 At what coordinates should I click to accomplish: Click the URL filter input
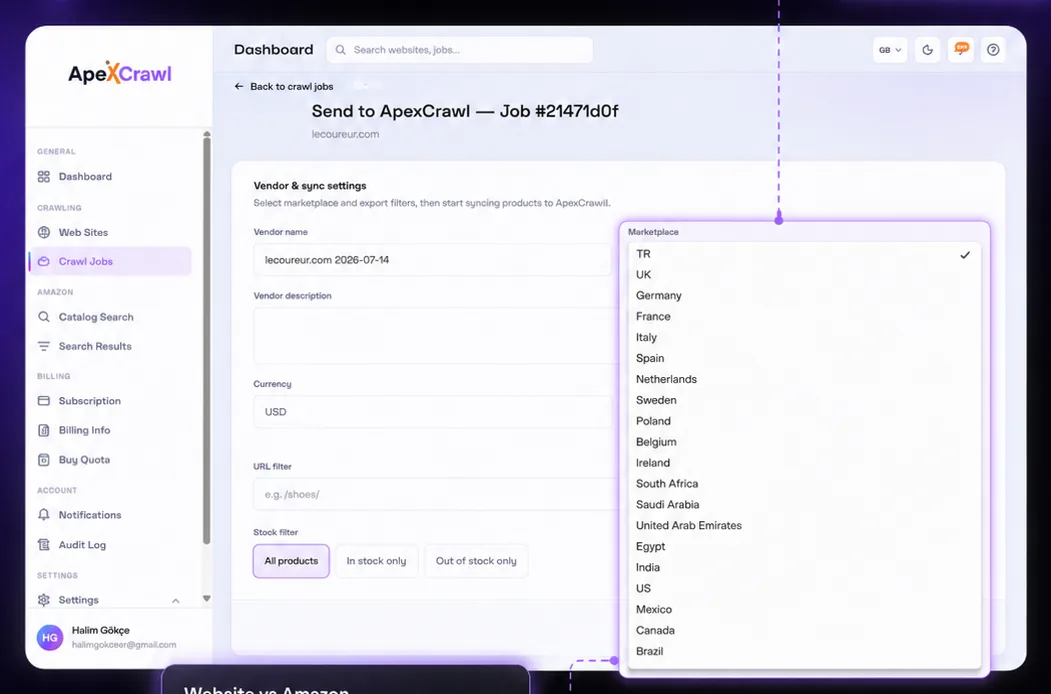[x=436, y=494]
